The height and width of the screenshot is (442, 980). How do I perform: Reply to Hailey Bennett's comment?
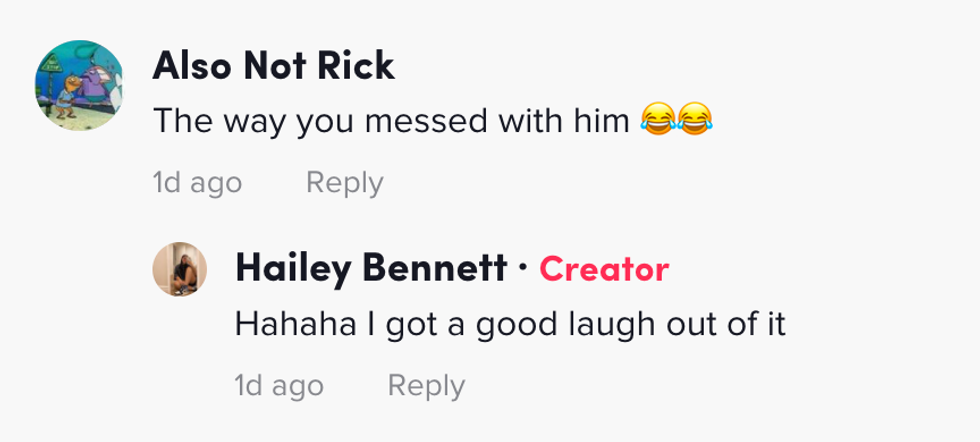426,385
